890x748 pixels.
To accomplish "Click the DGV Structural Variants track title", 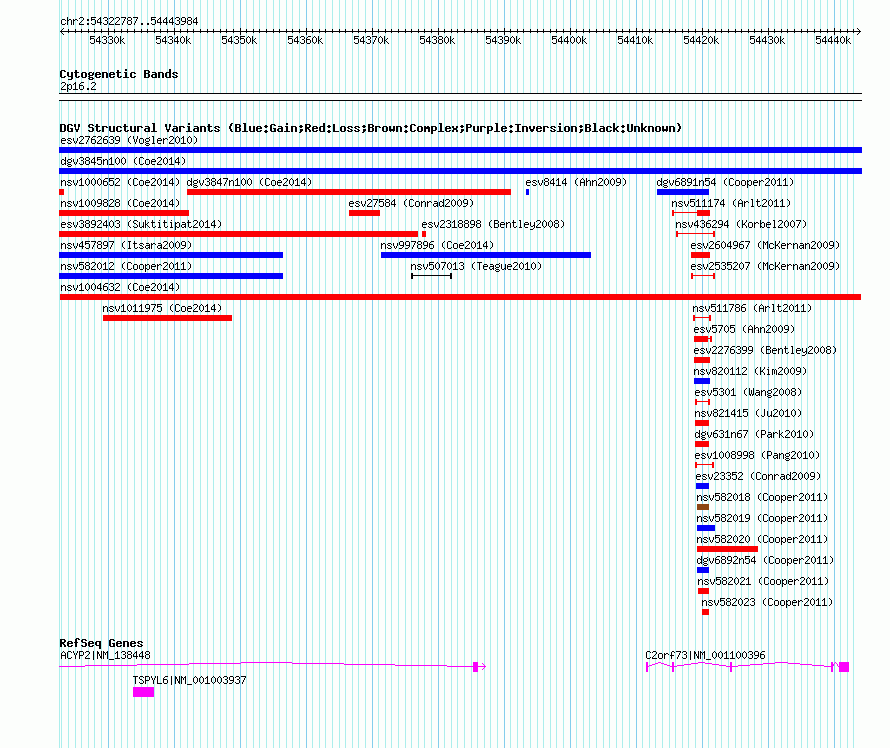I will [x=371, y=128].
